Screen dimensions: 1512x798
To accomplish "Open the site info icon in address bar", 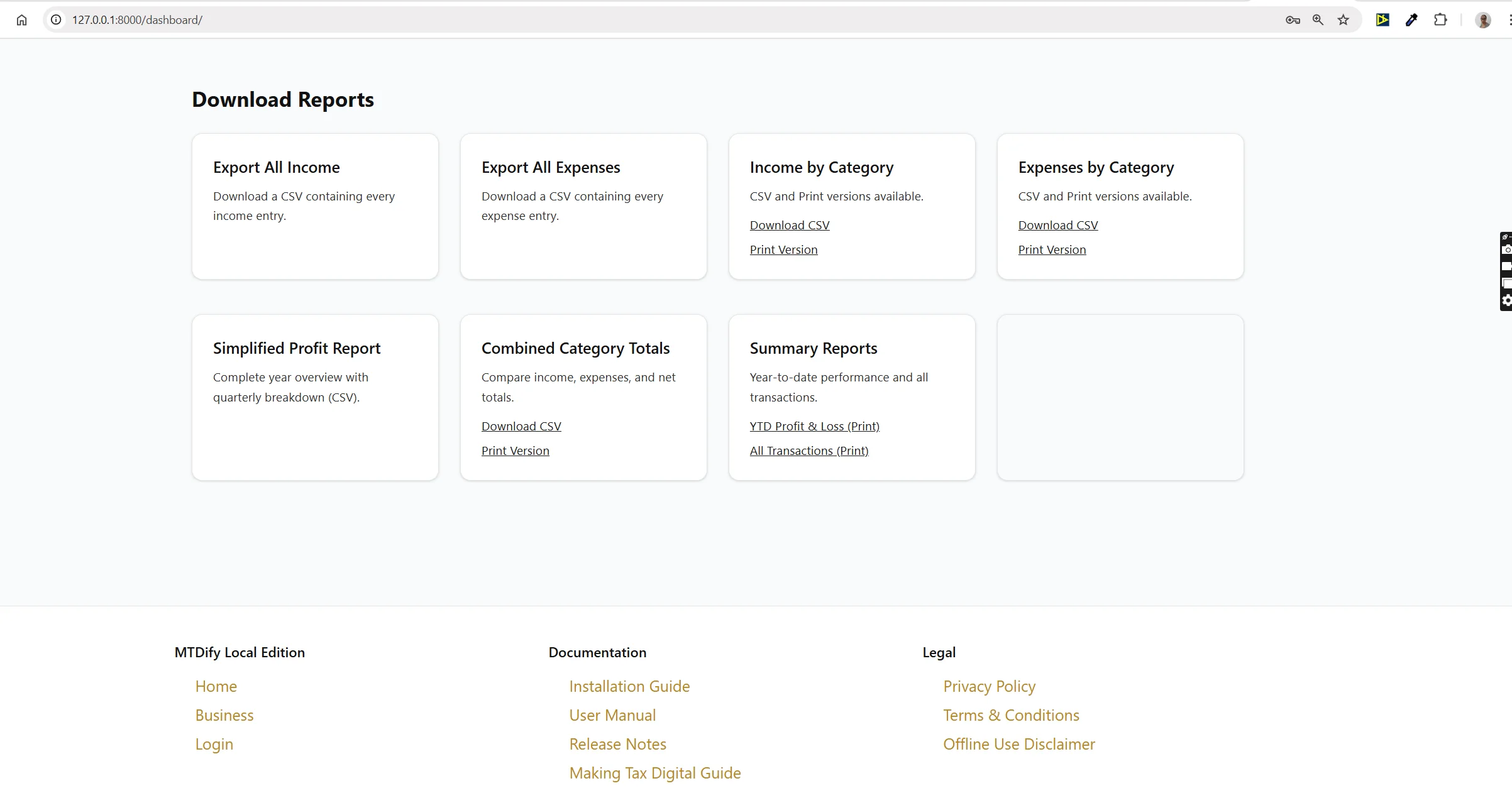I will [x=55, y=19].
